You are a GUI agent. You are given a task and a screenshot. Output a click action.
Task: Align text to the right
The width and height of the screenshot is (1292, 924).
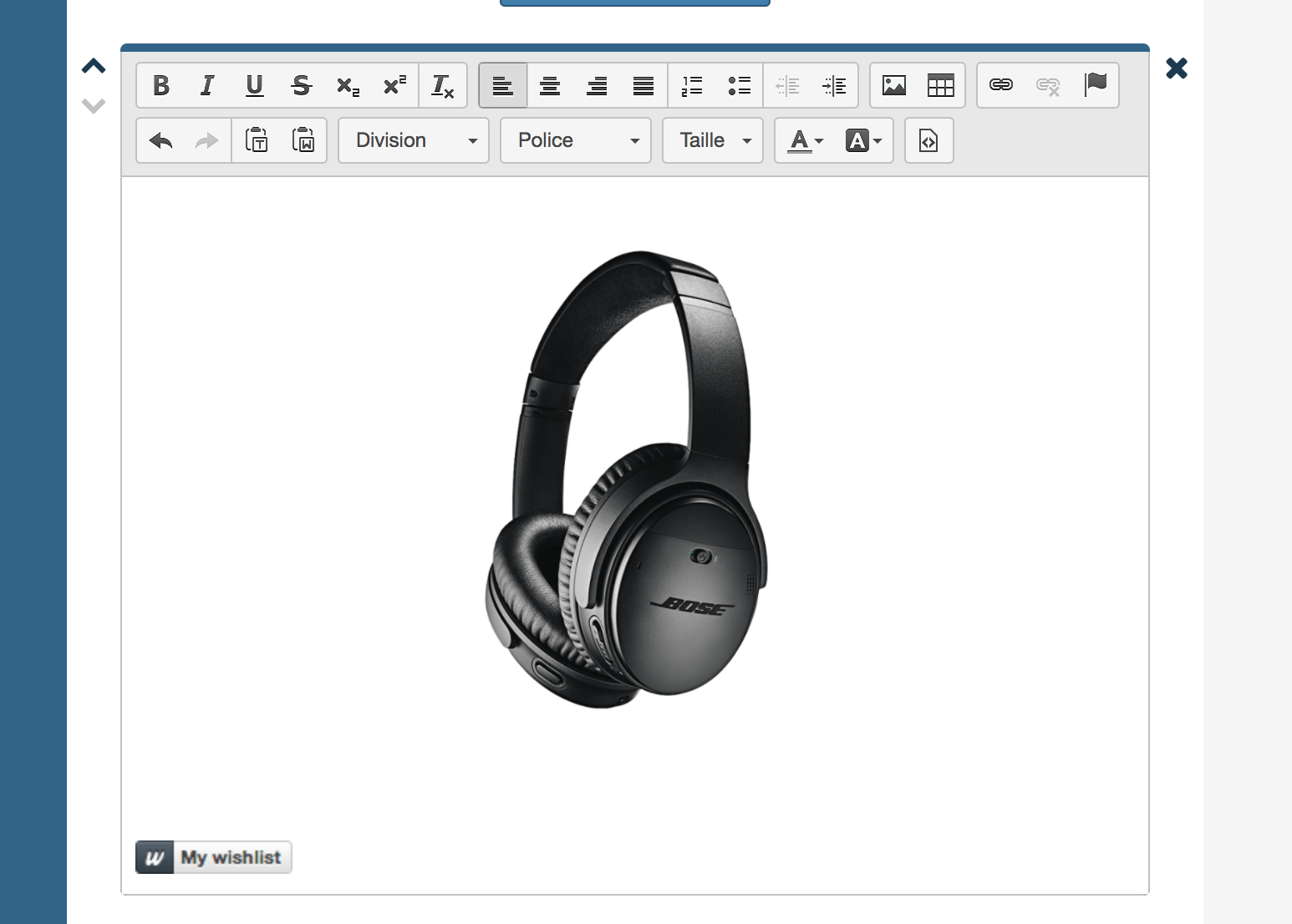(x=597, y=85)
